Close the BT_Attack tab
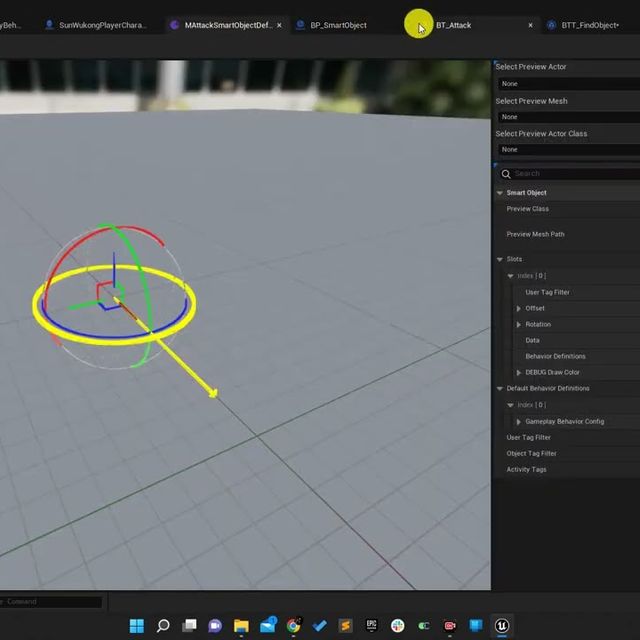Screen dimensions: 640x640 [530, 25]
